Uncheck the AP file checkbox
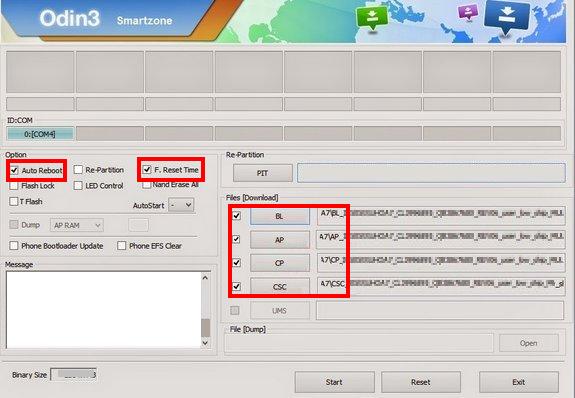 click(x=237, y=240)
